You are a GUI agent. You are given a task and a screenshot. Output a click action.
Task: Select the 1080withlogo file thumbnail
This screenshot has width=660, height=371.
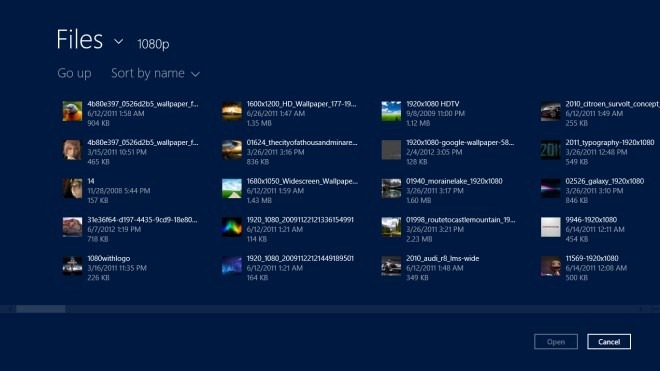72,266
